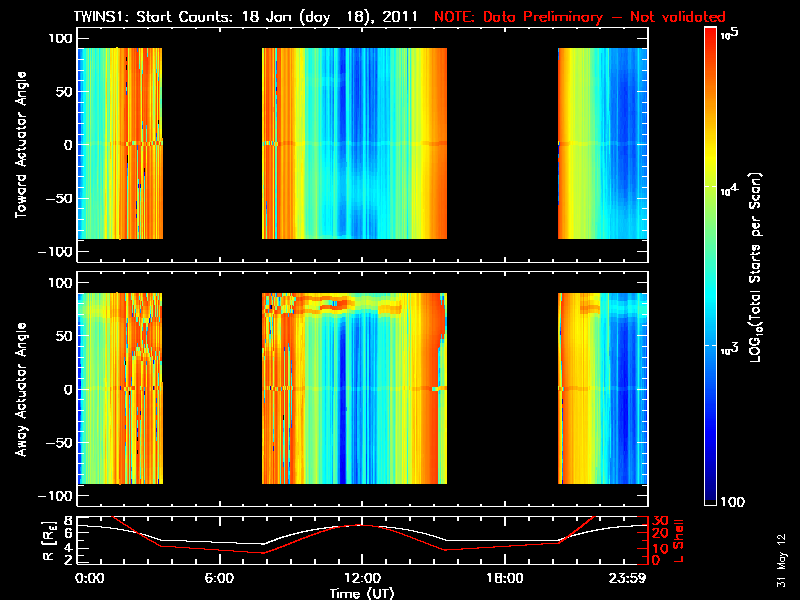Click the 'Toward Actuator Angle' axis label
This screenshot has height=600, width=800.
click(x=19, y=145)
